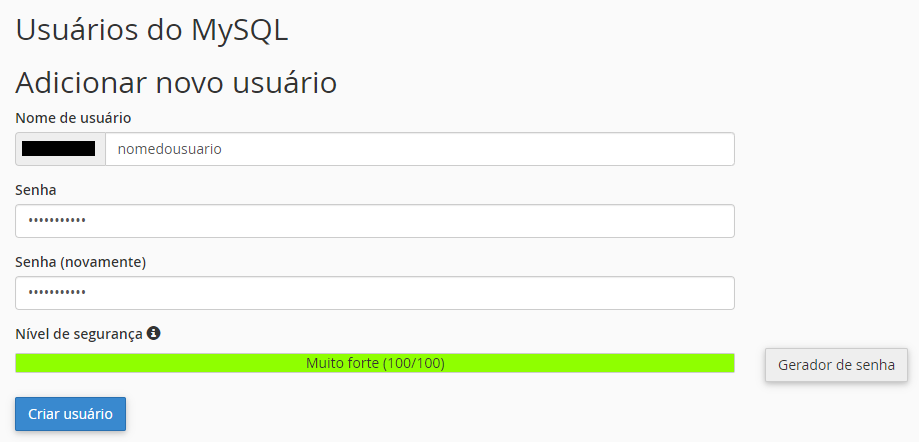Image resolution: width=919 pixels, height=442 pixels.
Task: Click the Senha (novamente) label text
Action: pyautogui.click(x=80, y=262)
